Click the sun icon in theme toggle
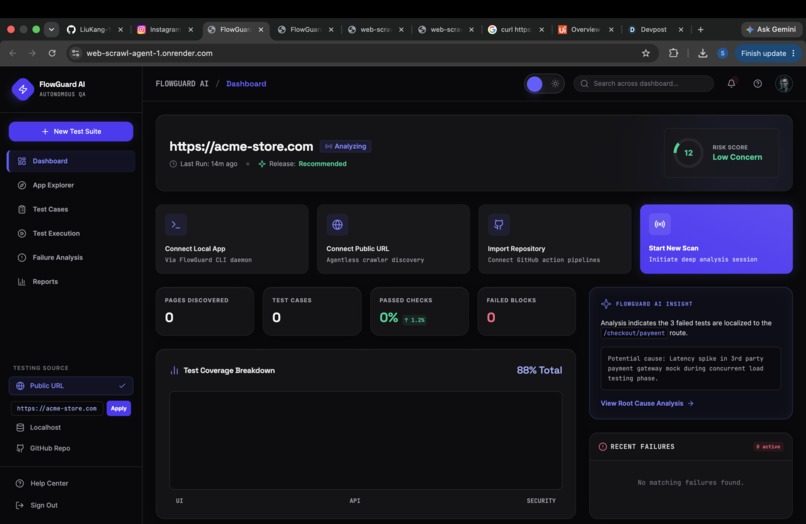The image size is (806, 524). (x=555, y=84)
